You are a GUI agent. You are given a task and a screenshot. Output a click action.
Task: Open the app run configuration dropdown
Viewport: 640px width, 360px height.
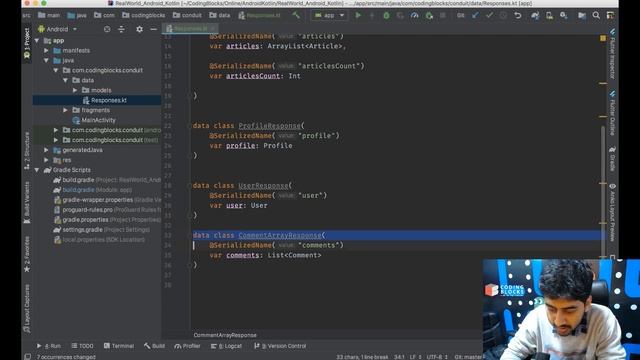(x=329, y=16)
